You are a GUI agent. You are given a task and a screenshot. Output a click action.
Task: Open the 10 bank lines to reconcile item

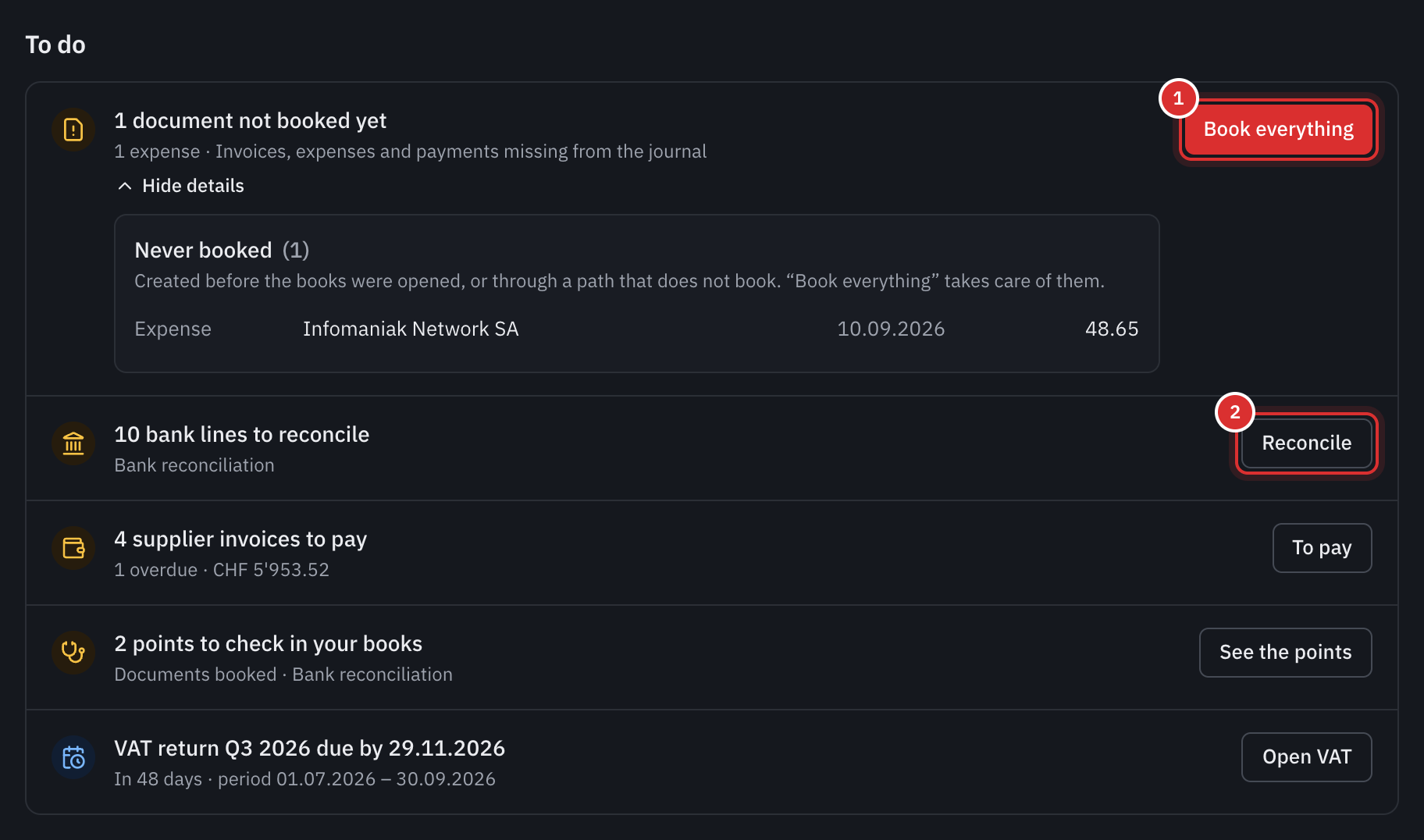(241, 434)
